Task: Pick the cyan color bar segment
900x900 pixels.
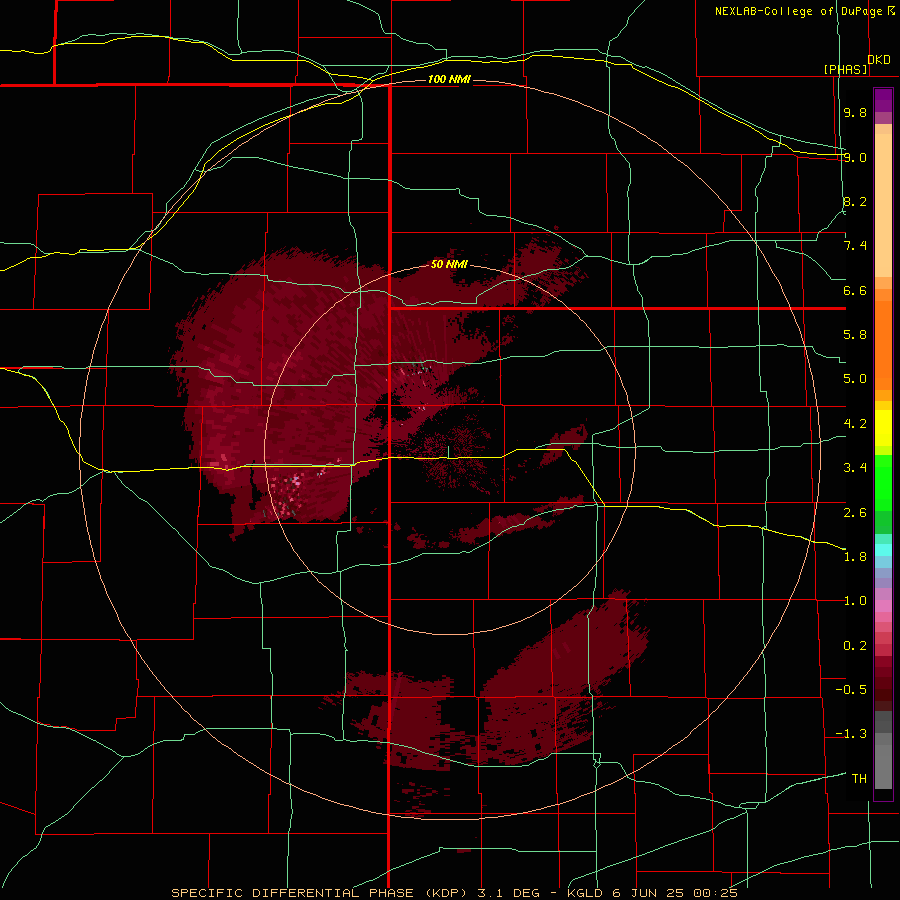Action: pos(883,550)
